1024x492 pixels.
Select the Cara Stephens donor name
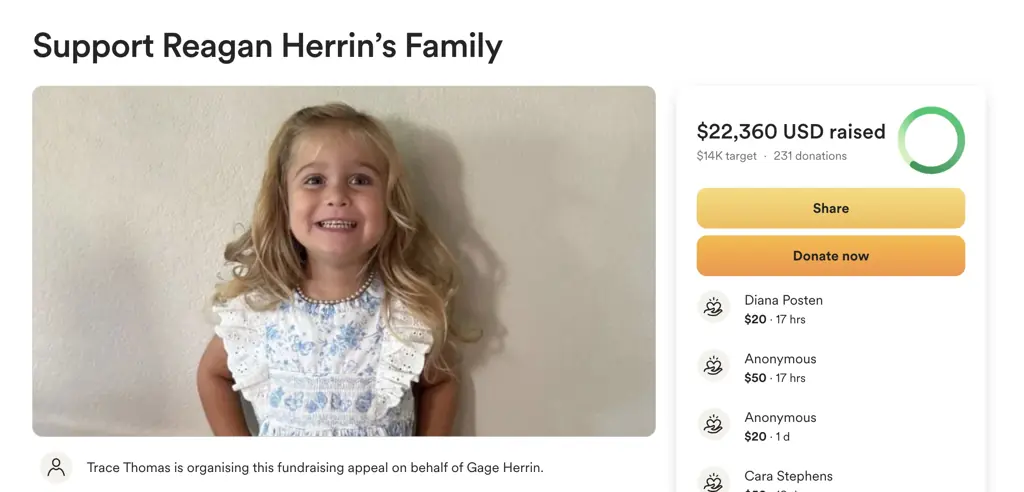tap(788, 476)
